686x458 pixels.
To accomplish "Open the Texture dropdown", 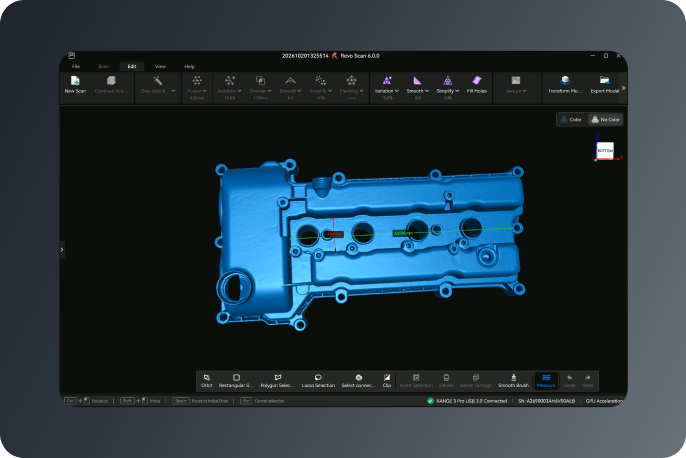I will pyautogui.click(x=525, y=91).
